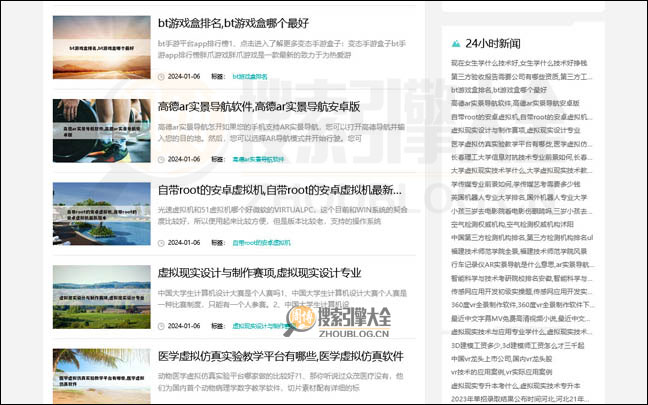The height and width of the screenshot is (405, 648).
Task: Click the 中国大学生计算机设计大赛 excerpt text
Action: point(282,299)
